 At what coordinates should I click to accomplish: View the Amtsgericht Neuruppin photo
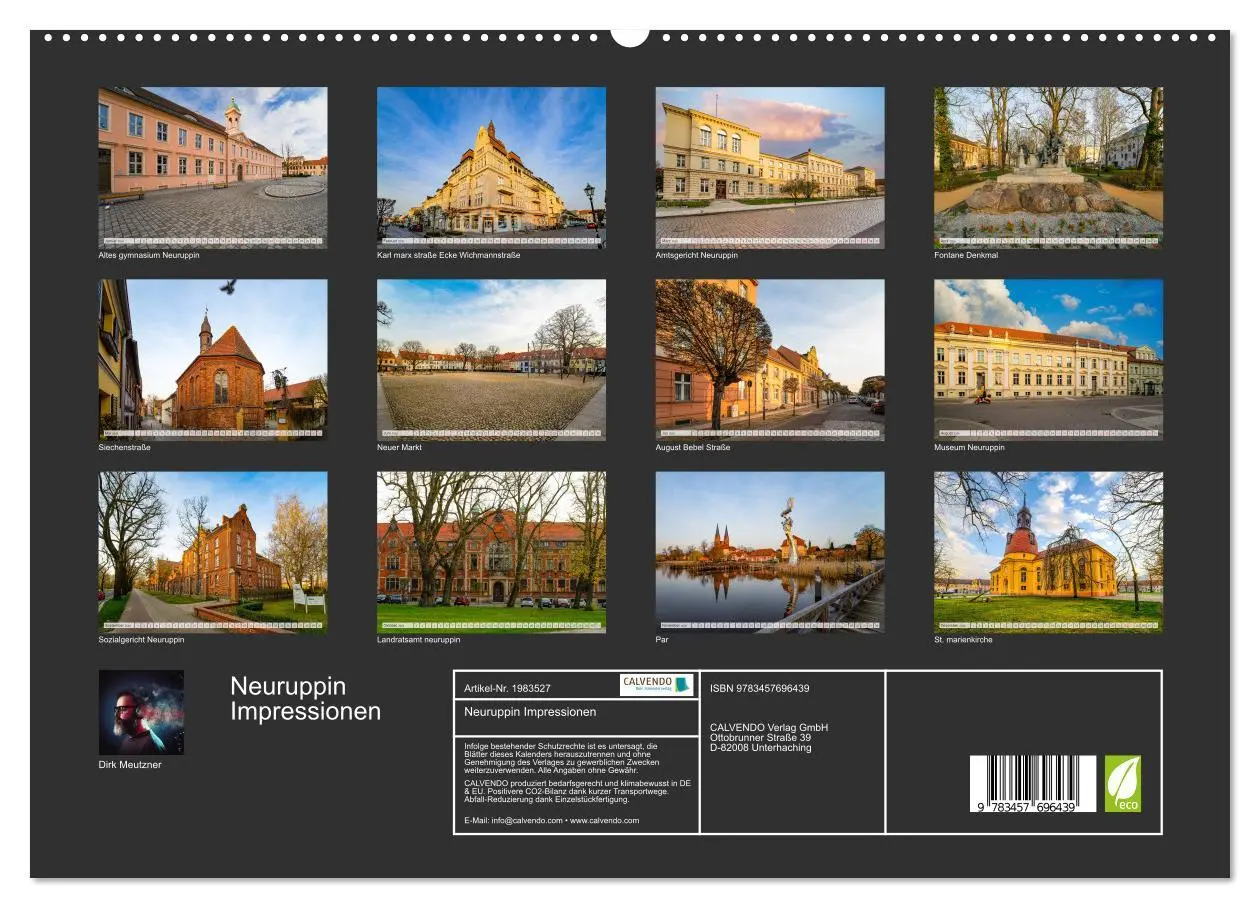point(770,164)
